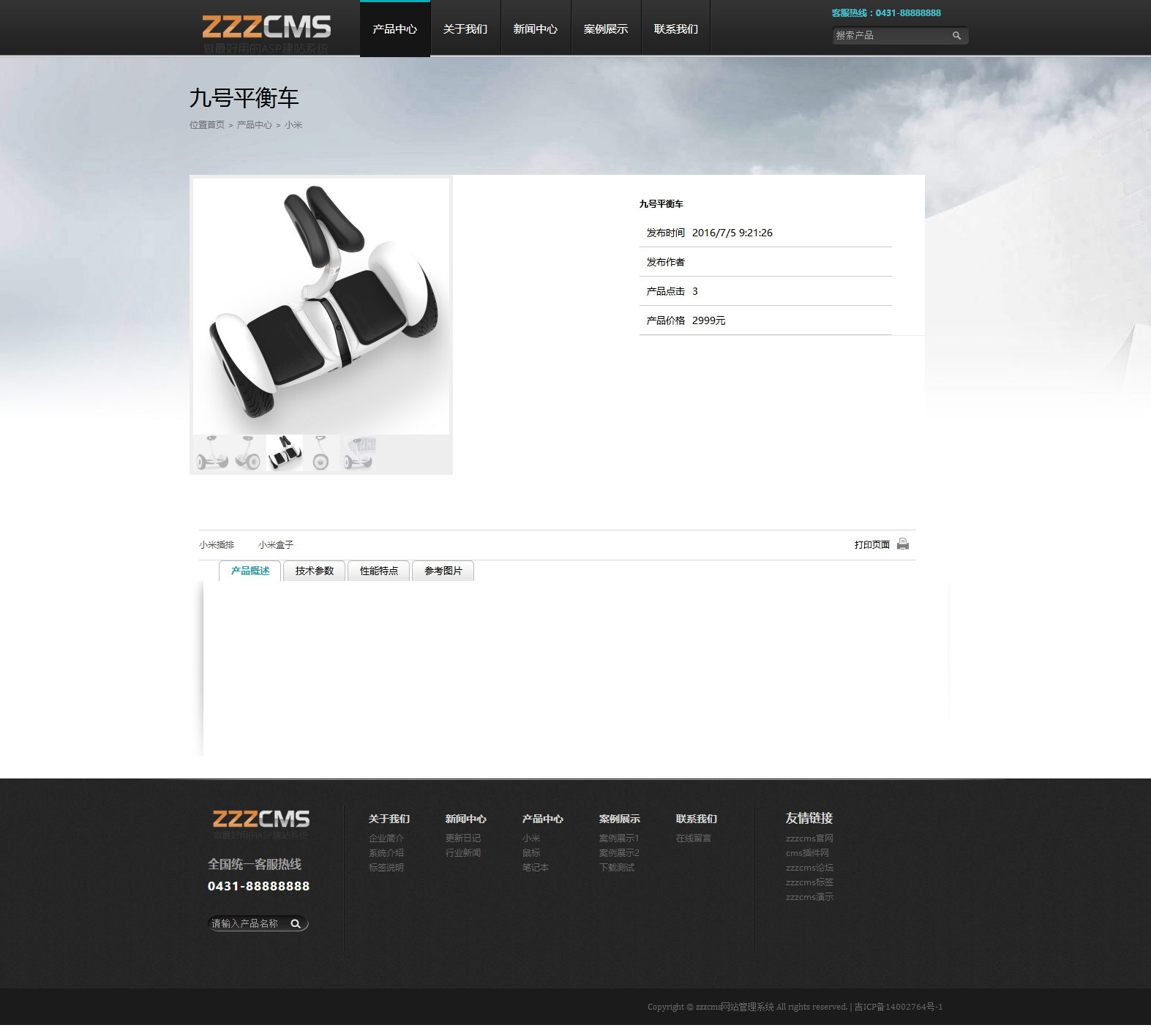Open footer 关于我们 heading link
Viewport: 1151px width, 1036px height.
pos(389,819)
